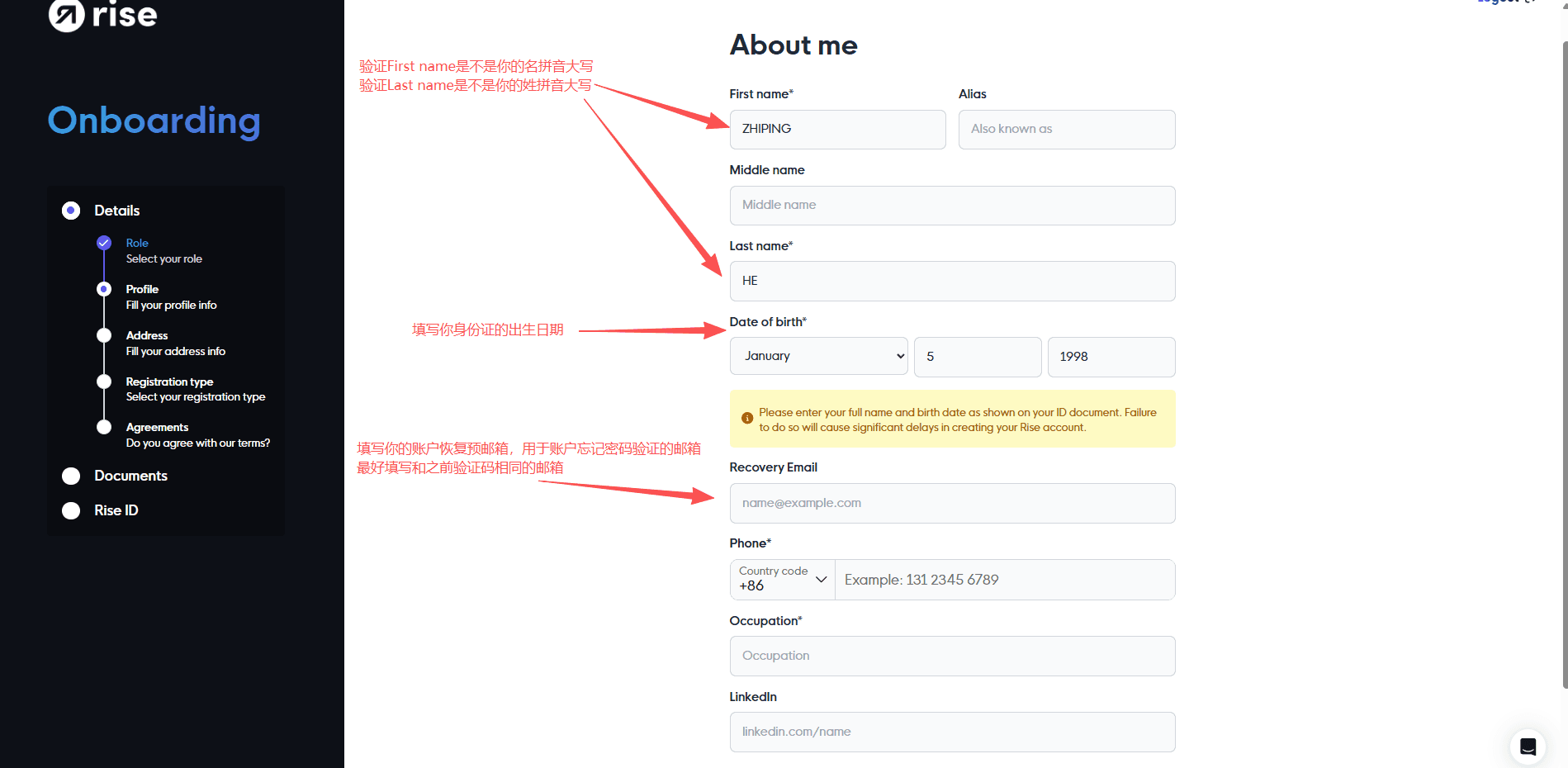Image resolution: width=1568 pixels, height=768 pixels.
Task: Go to the Documents section
Action: tap(130, 476)
